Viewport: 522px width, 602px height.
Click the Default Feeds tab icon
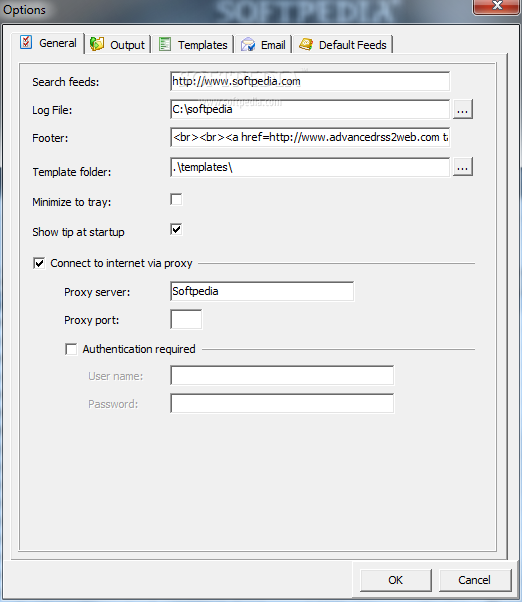pos(306,44)
